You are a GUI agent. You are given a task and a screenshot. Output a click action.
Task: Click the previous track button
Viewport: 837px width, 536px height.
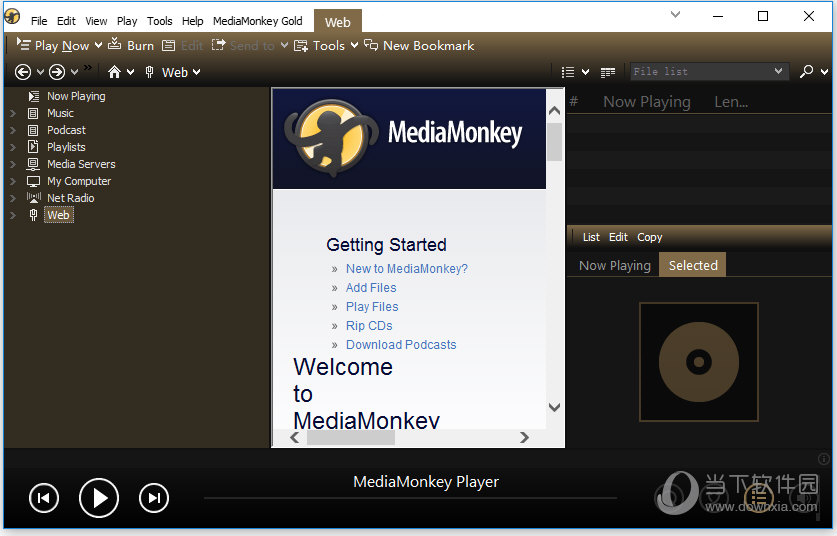click(x=44, y=498)
